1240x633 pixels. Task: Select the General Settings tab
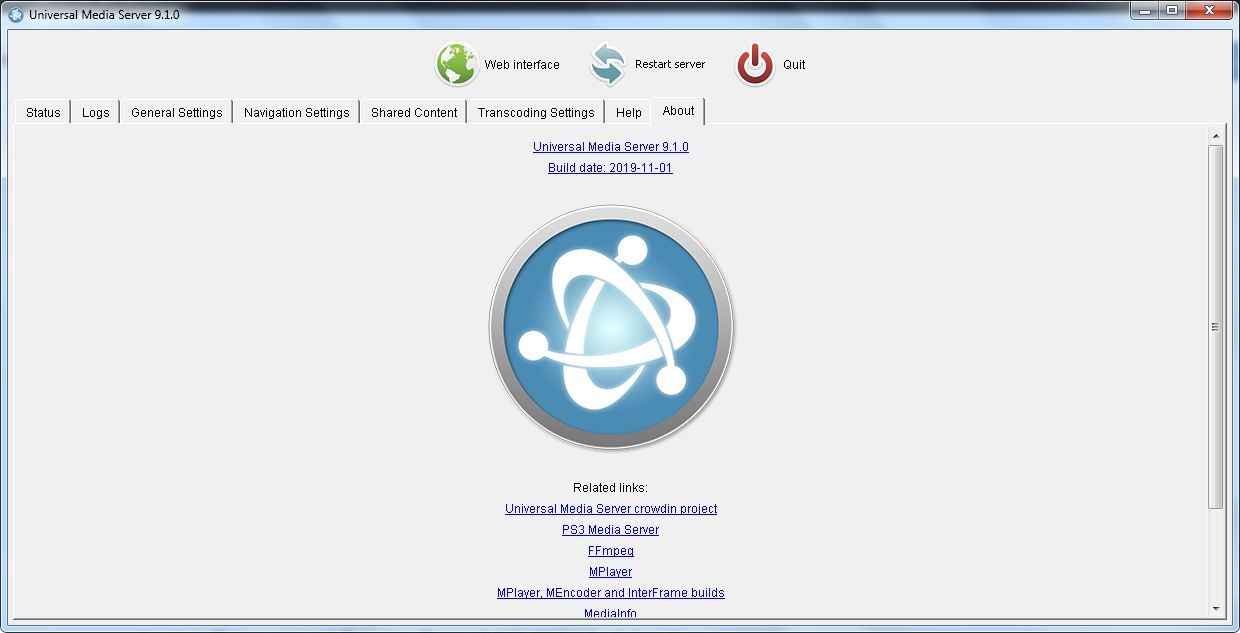click(176, 112)
